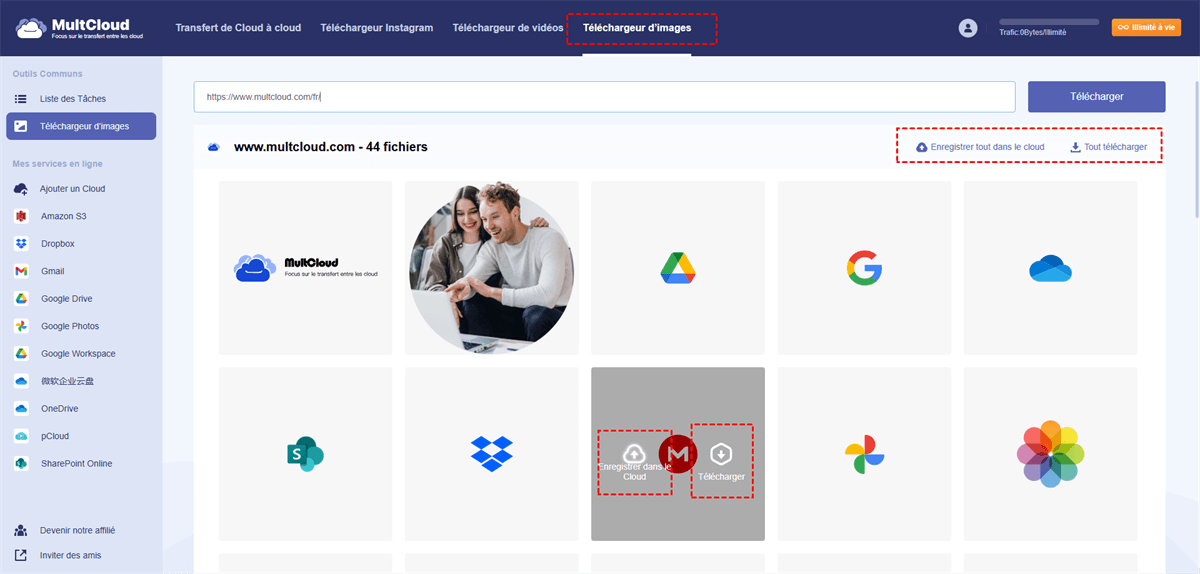Click the www.multcloud.com - 44 fichiers heading
The image size is (1200, 574).
click(x=331, y=147)
